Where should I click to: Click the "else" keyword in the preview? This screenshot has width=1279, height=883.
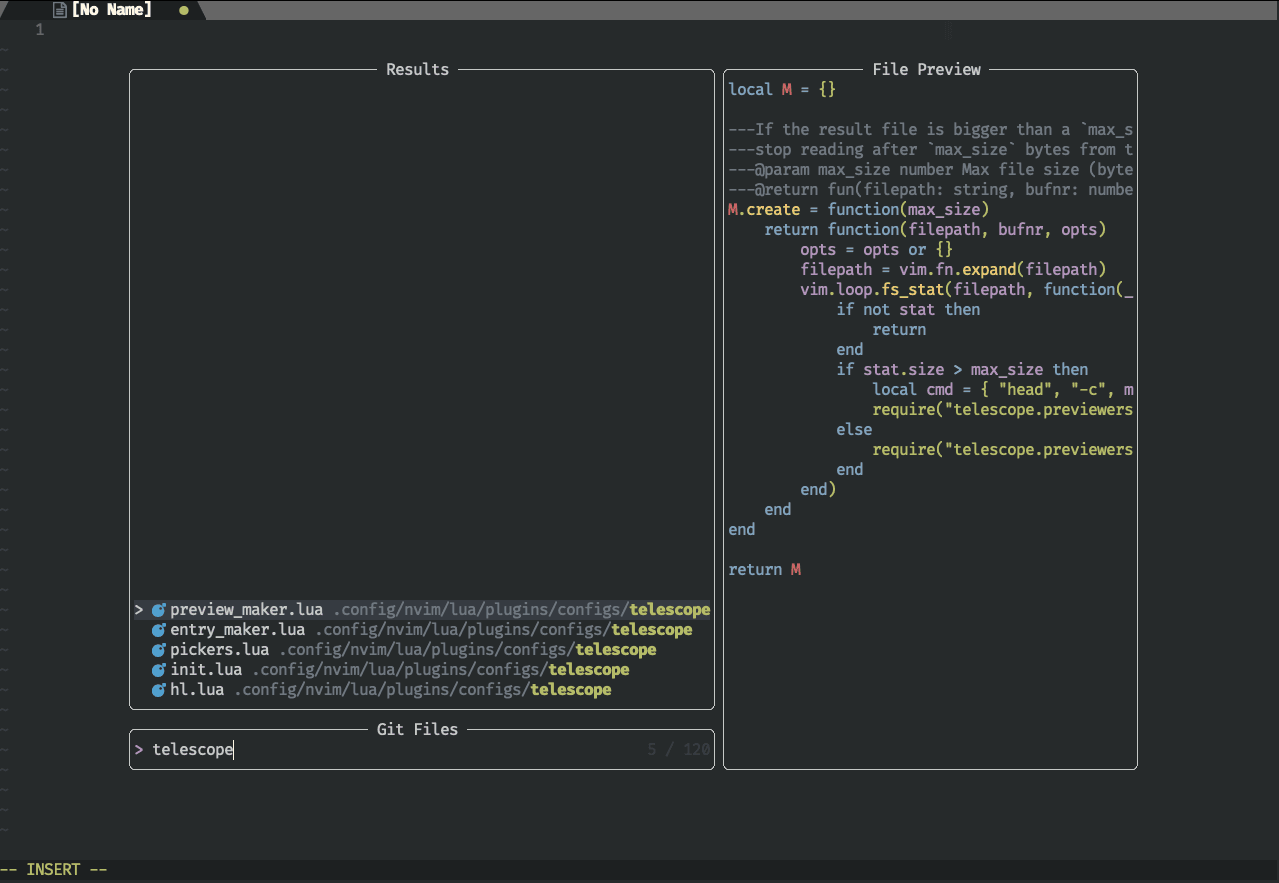854,430
